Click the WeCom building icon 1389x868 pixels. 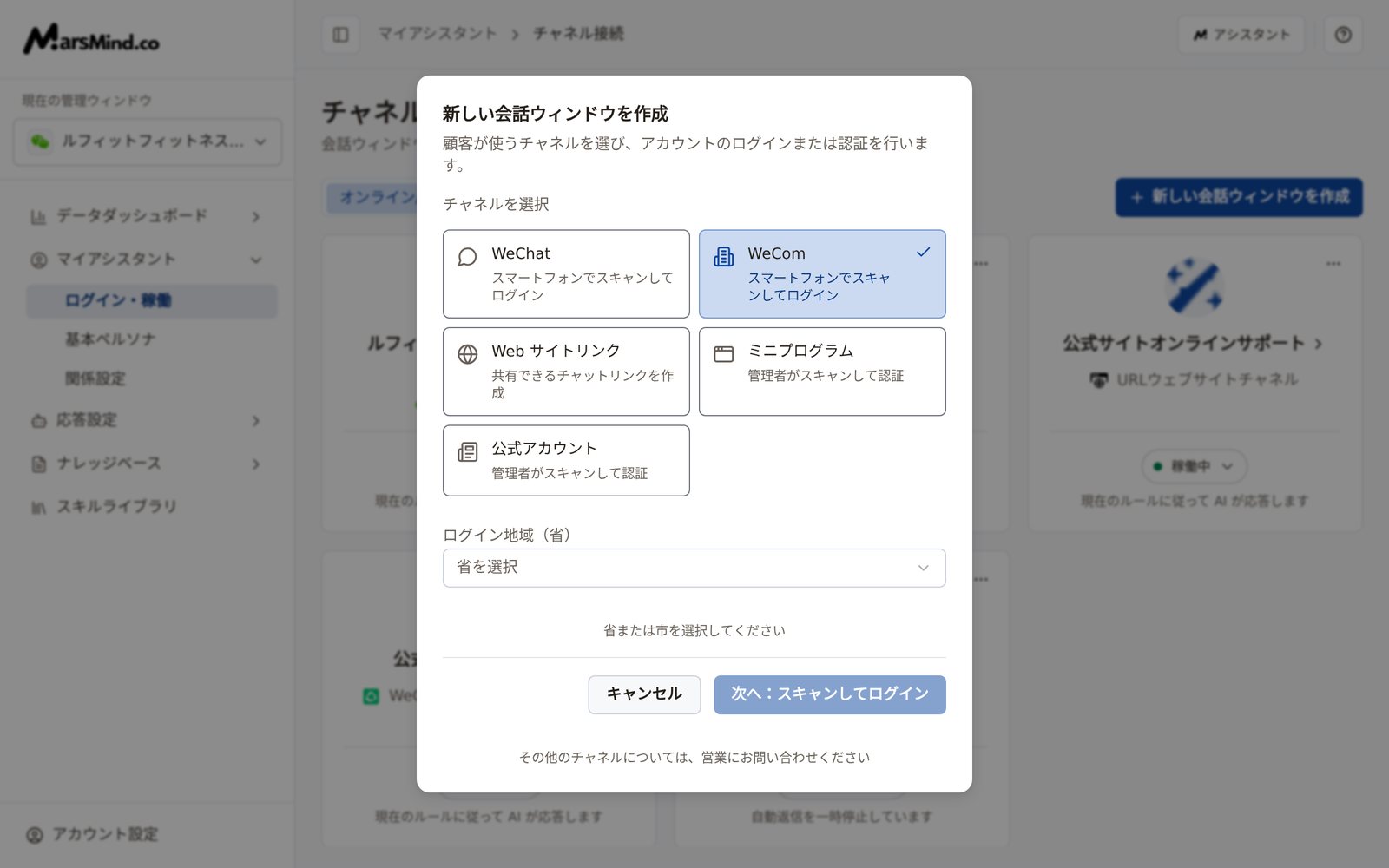point(723,257)
